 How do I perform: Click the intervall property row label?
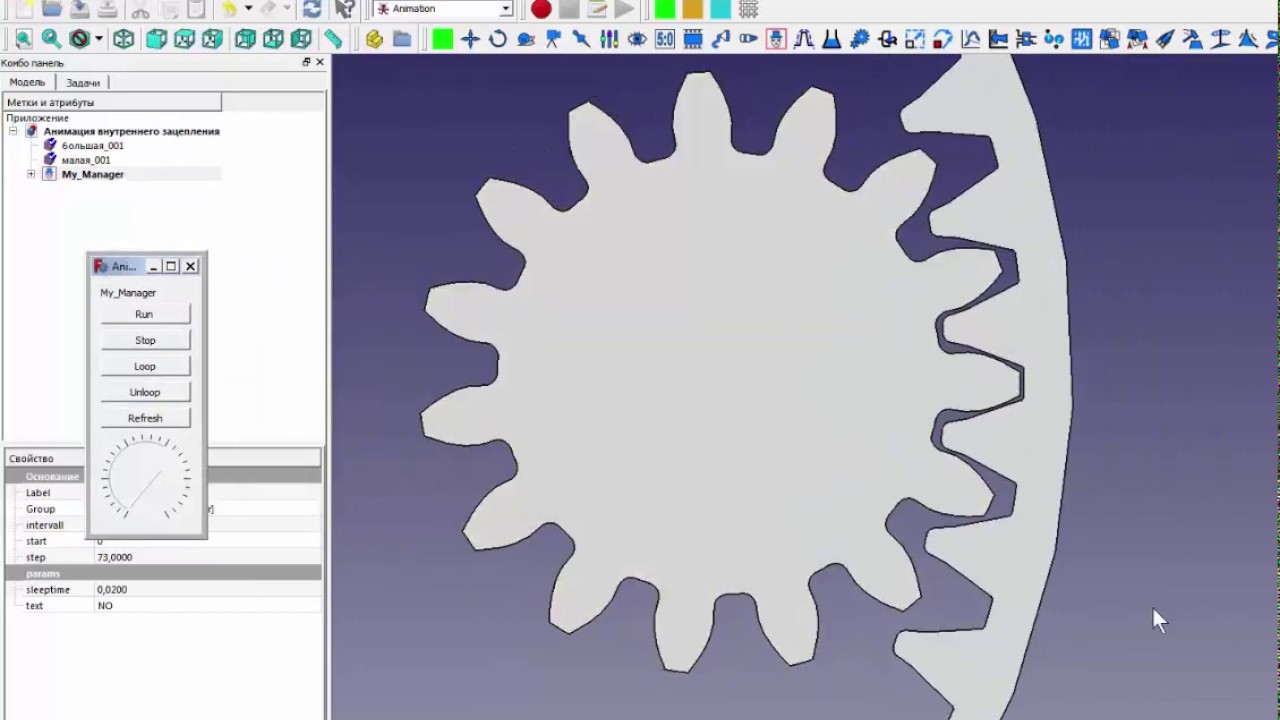45,525
